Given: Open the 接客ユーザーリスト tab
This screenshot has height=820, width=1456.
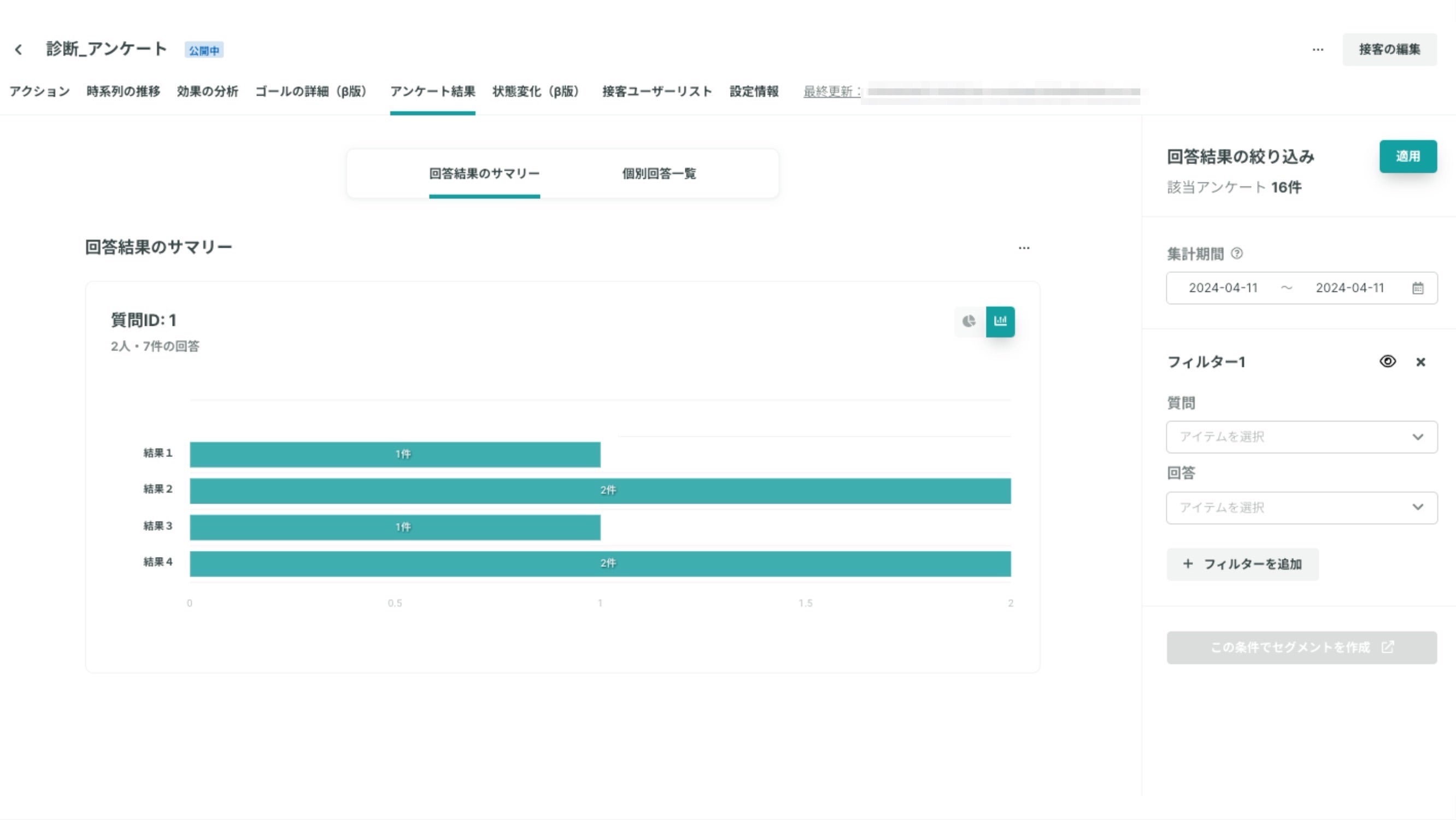Looking at the screenshot, I should [657, 92].
